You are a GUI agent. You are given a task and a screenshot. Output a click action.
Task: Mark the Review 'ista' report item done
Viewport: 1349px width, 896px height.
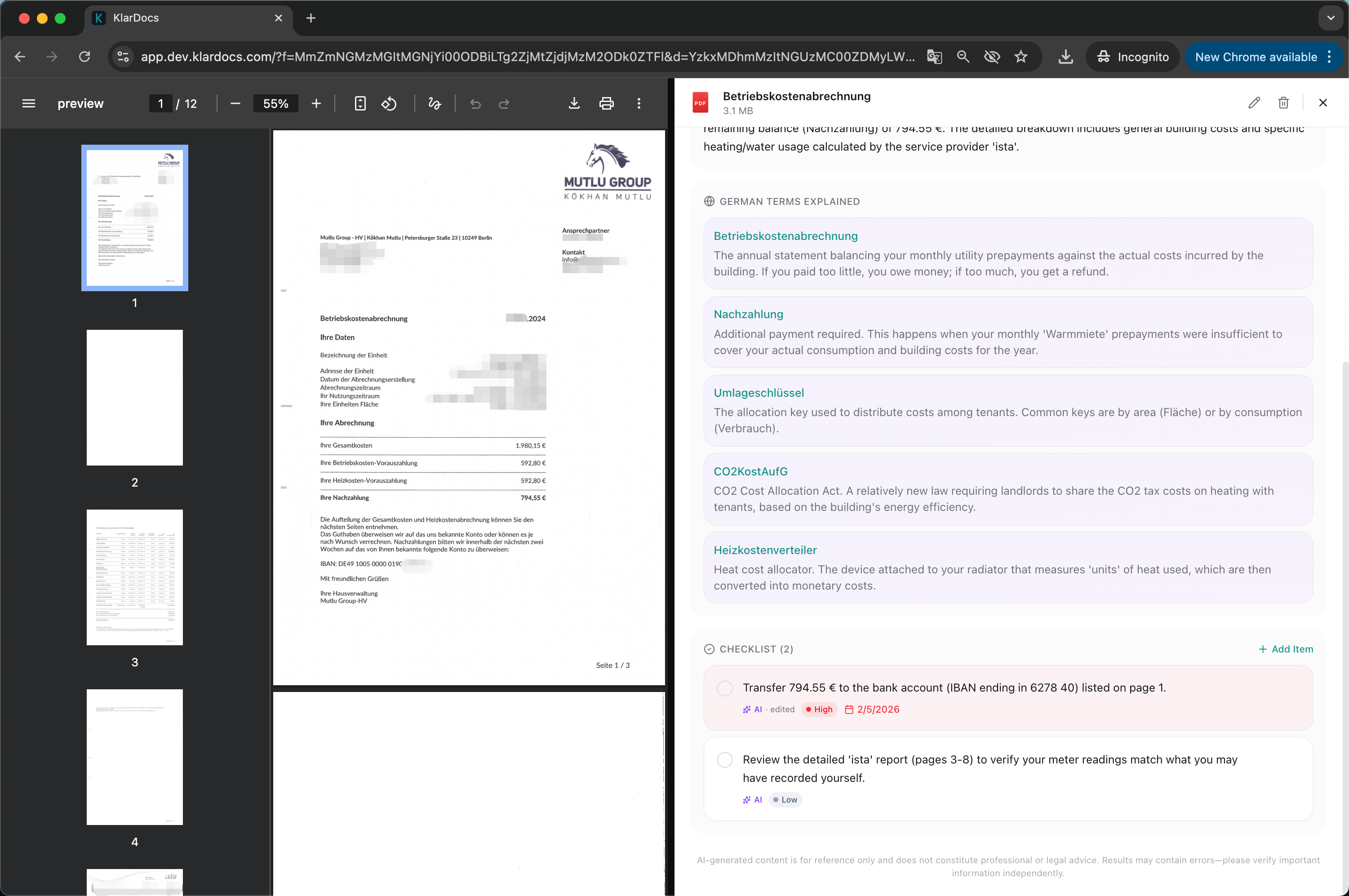pos(724,760)
